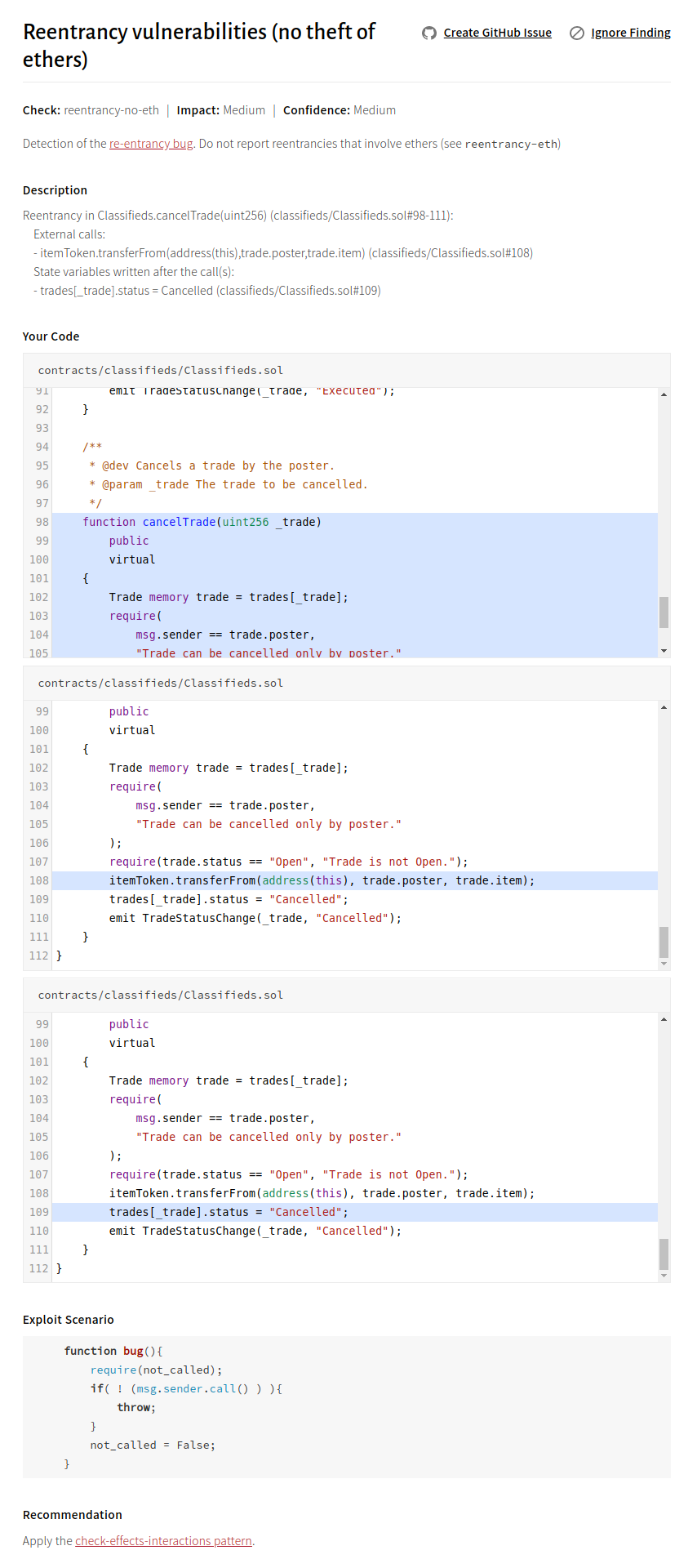Image resolution: width=697 pixels, height=1568 pixels.
Task: Open the Create GitHub Issue link
Action: pyautogui.click(x=497, y=33)
